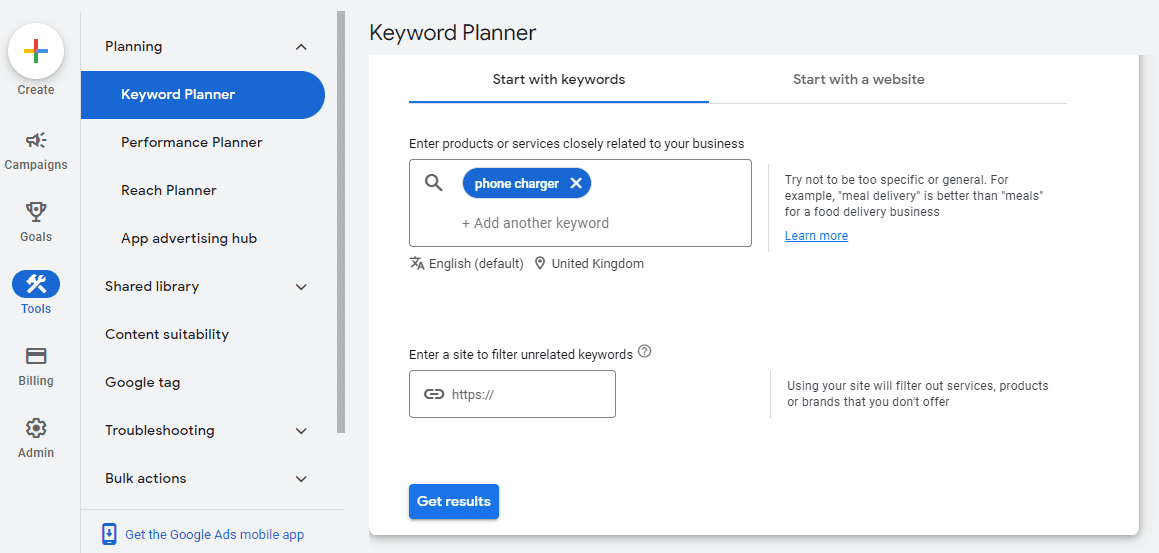Image resolution: width=1159 pixels, height=553 pixels.
Task: Open Admin gear icon
Action: tap(35, 428)
